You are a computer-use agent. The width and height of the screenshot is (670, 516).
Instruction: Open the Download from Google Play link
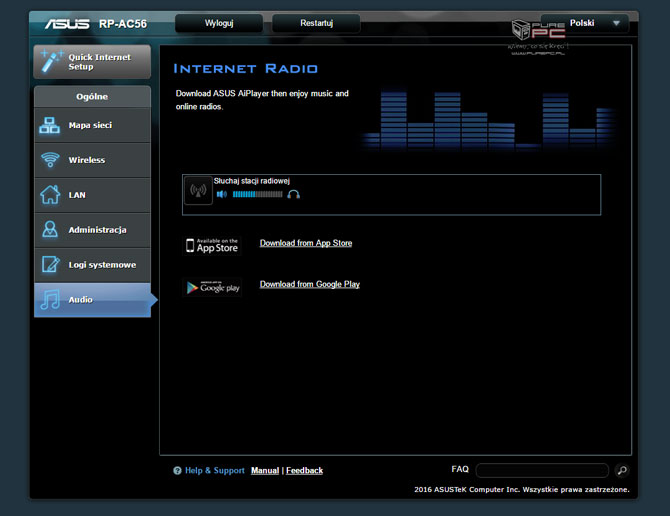pyautogui.click(x=309, y=284)
